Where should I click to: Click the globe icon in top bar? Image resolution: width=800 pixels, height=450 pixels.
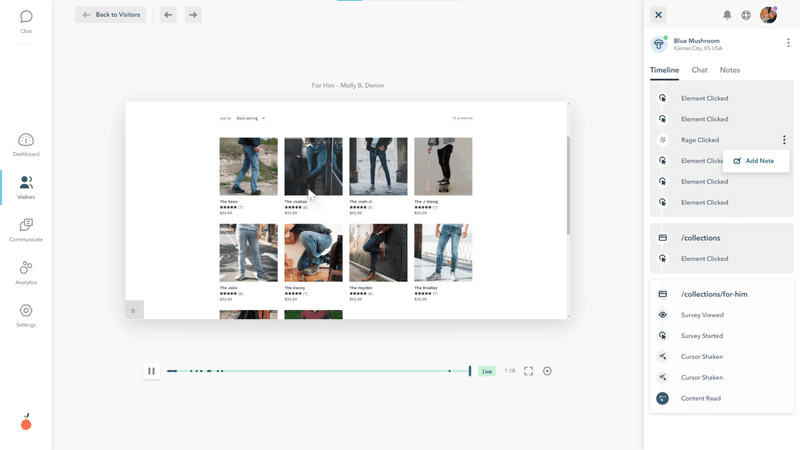tap(746, 15)
